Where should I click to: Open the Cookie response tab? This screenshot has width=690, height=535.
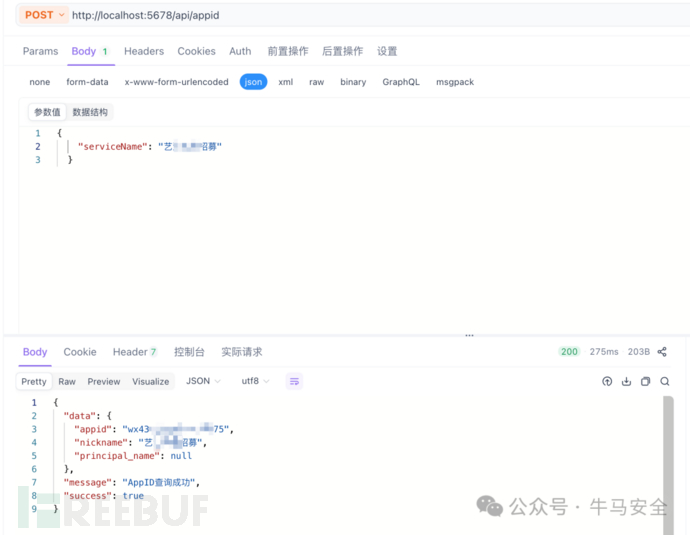(x=80, y=352)
